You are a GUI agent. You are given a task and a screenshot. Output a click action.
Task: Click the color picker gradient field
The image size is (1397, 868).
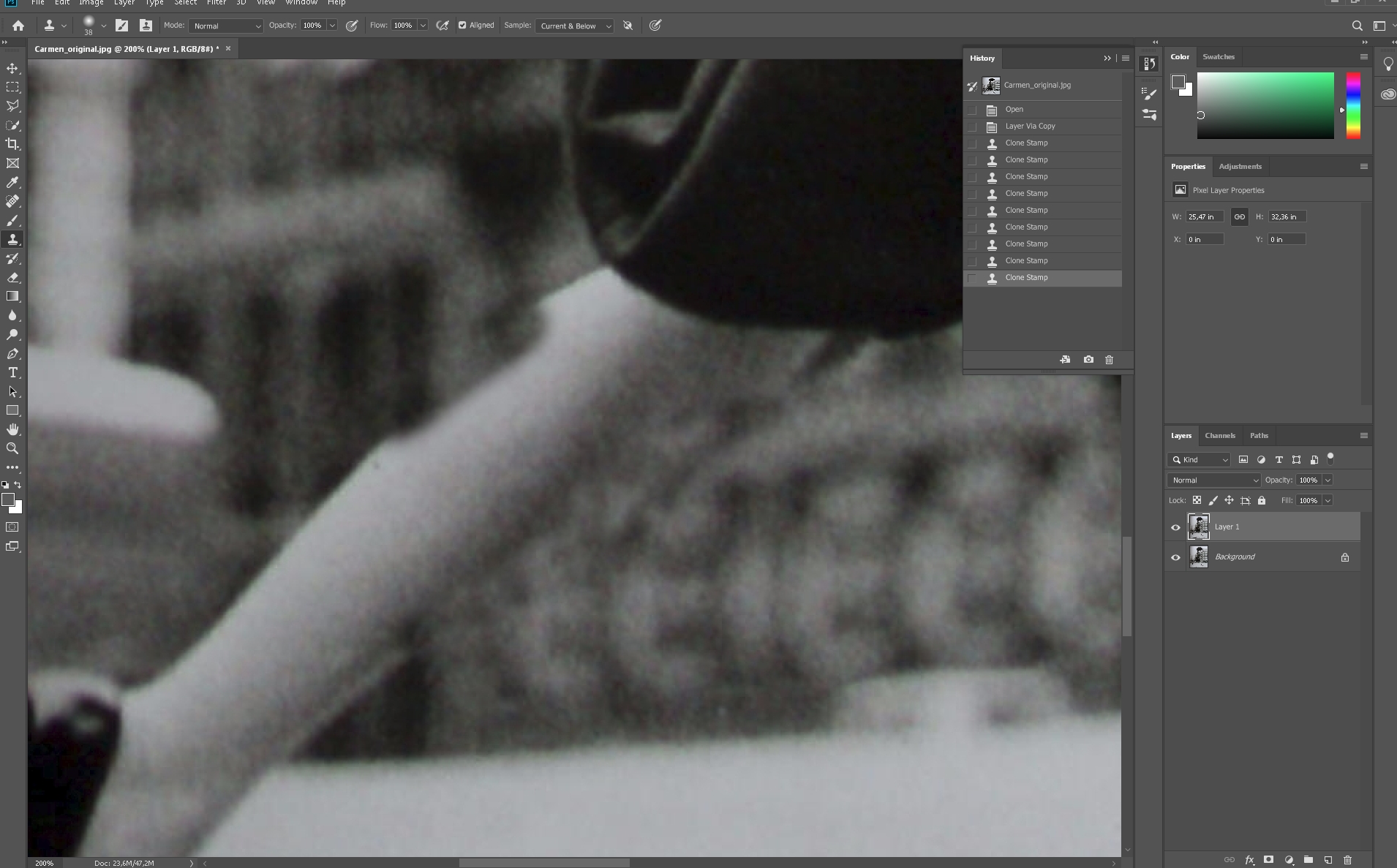click(x=1265, y=105)
